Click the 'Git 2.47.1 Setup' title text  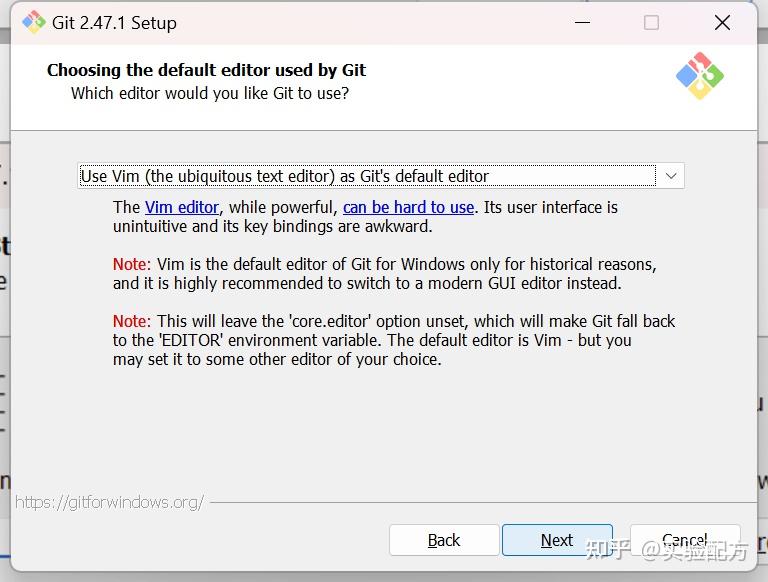point(114,23)
